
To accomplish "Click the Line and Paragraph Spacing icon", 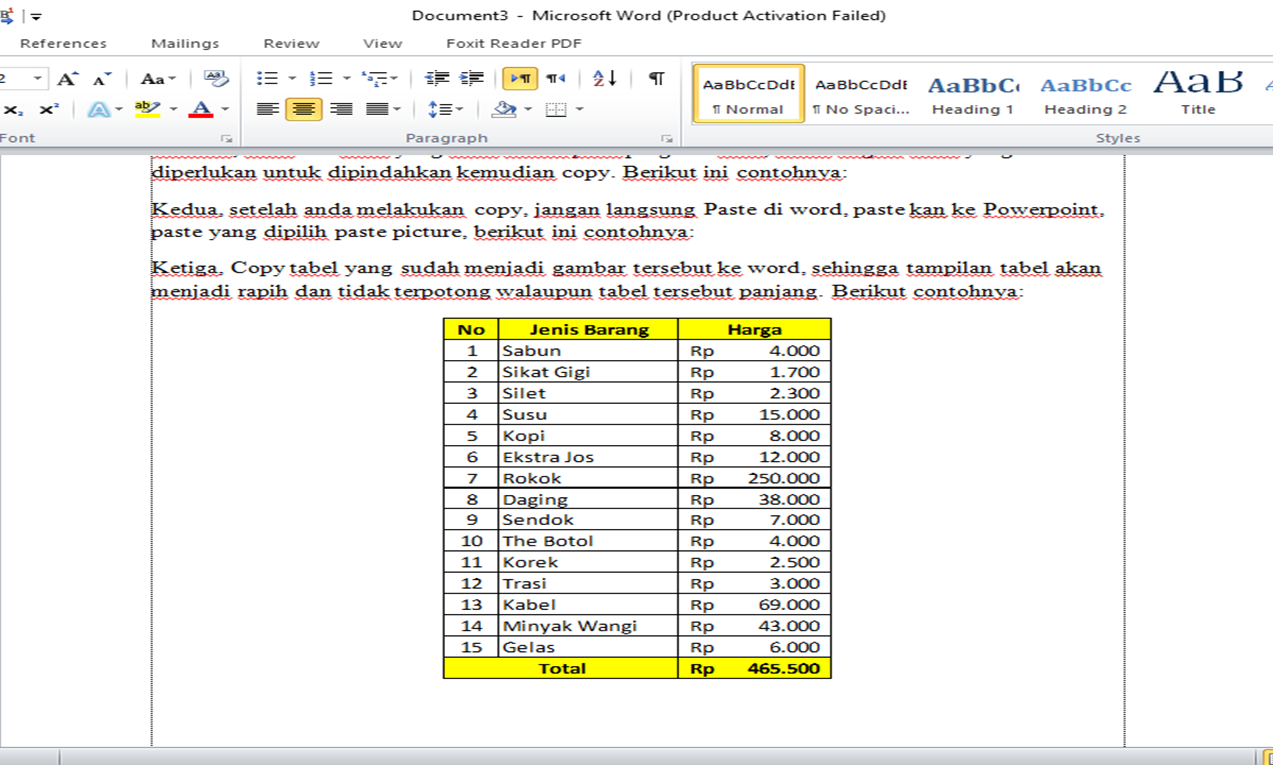I will (x=439, y=109).
